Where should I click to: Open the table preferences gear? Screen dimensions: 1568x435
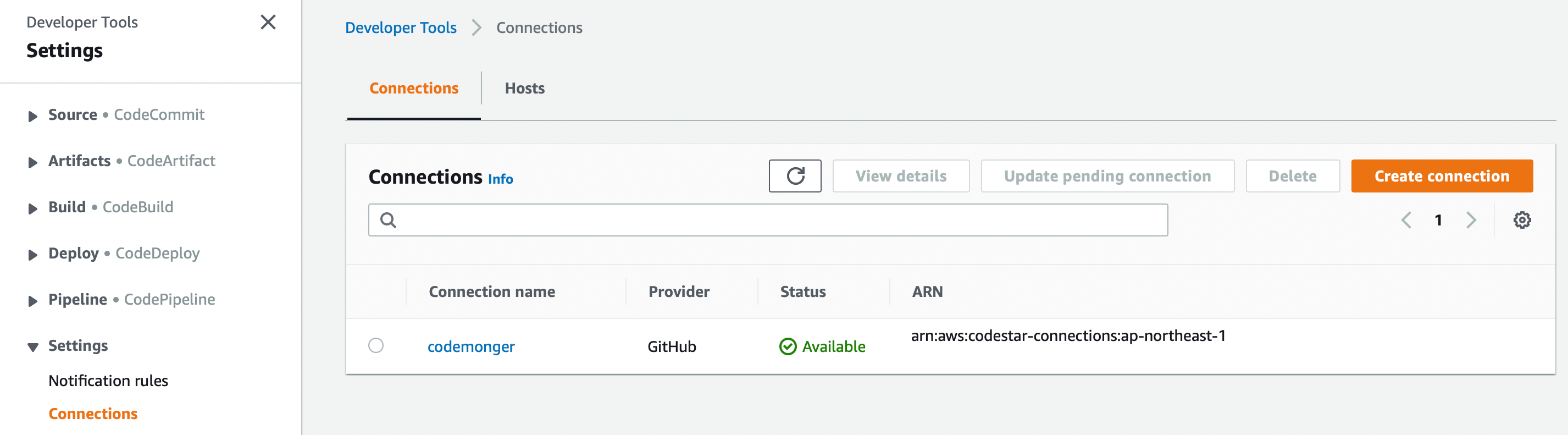1522,220
